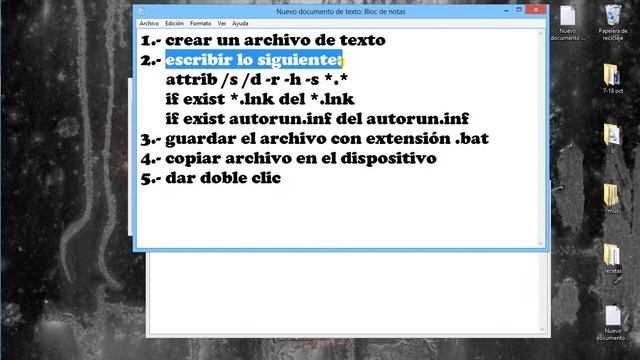Select the desktop folder below '7-18 oct'
This screenshot has width=640, height=360.
(612, 138)
